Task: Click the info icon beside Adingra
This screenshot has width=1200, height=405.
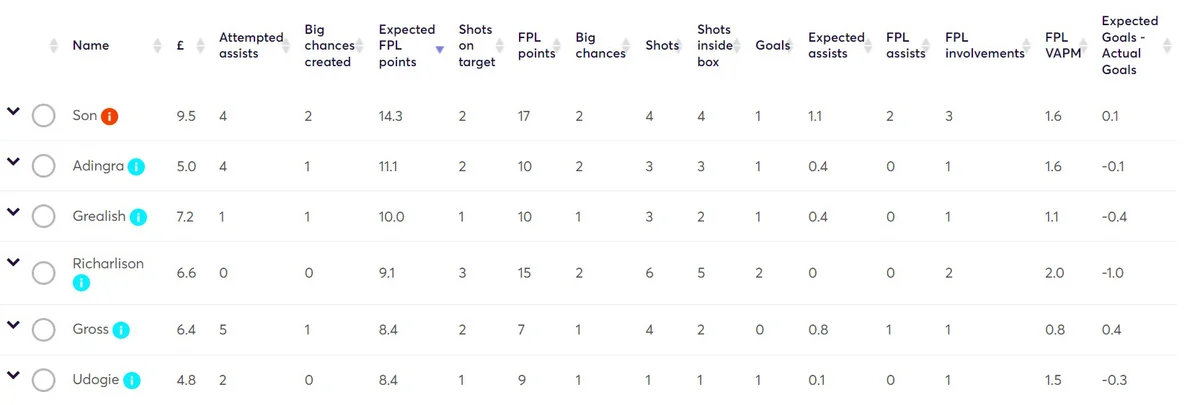Action: 136,166
